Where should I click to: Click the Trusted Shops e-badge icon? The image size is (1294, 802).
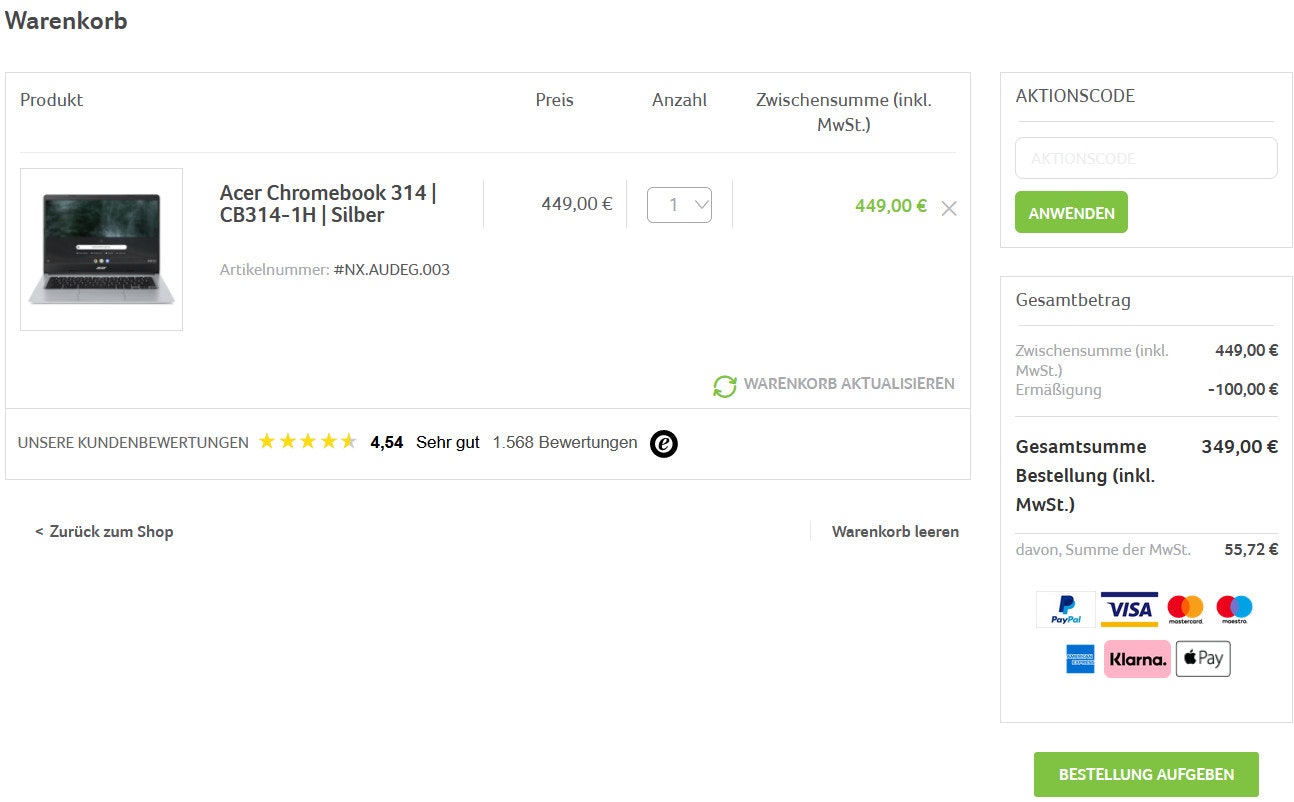click(x=664, y=443)
